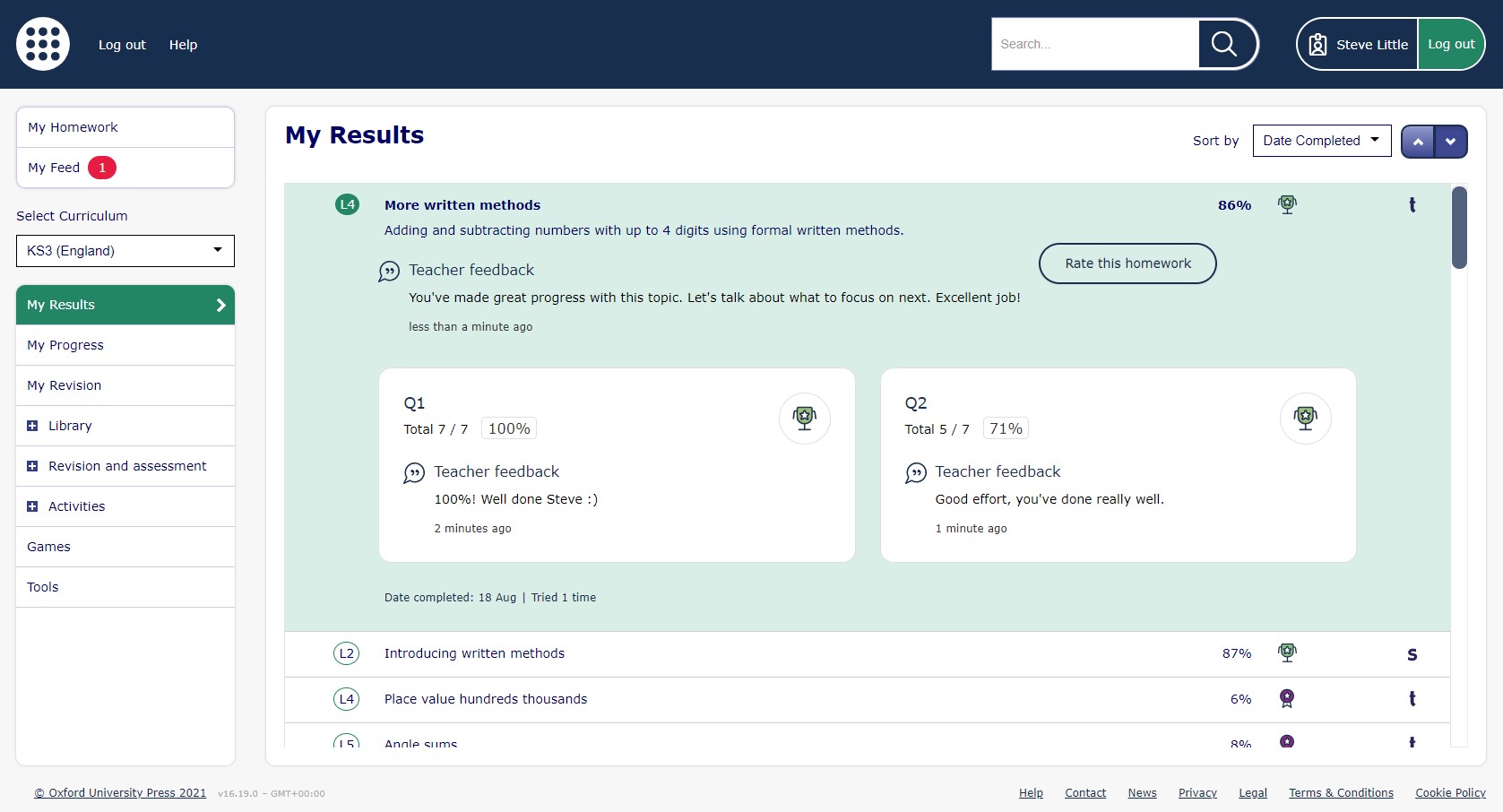Click the L2 badge beside Introducing written methods

coord(347,653)
